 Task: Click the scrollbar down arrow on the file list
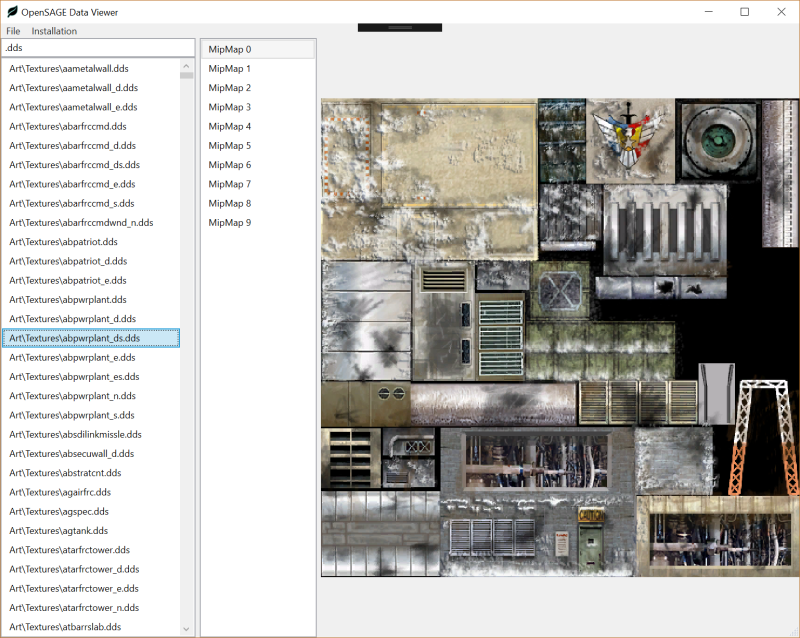187,628
